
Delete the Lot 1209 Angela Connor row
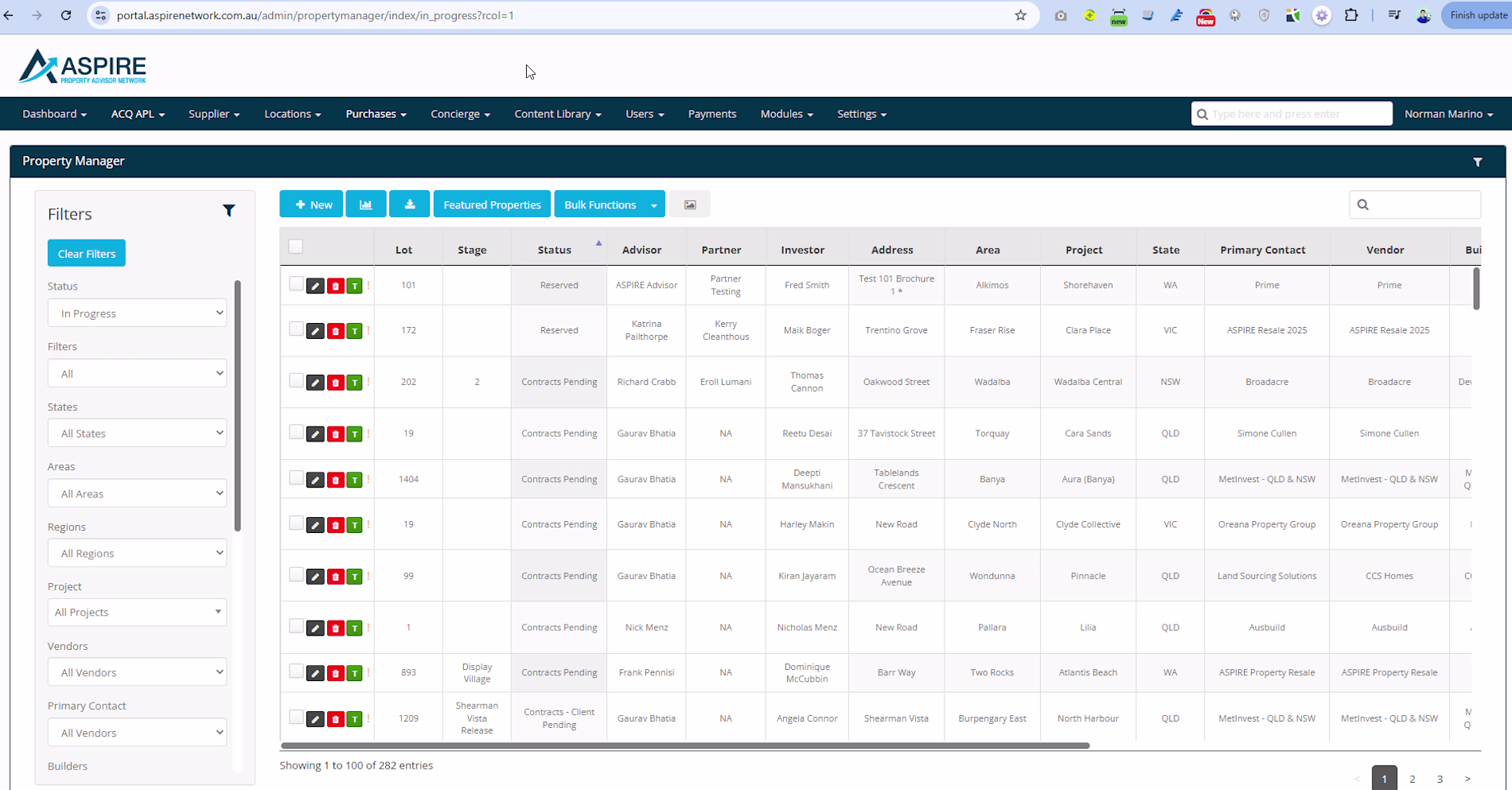point(335,719)
